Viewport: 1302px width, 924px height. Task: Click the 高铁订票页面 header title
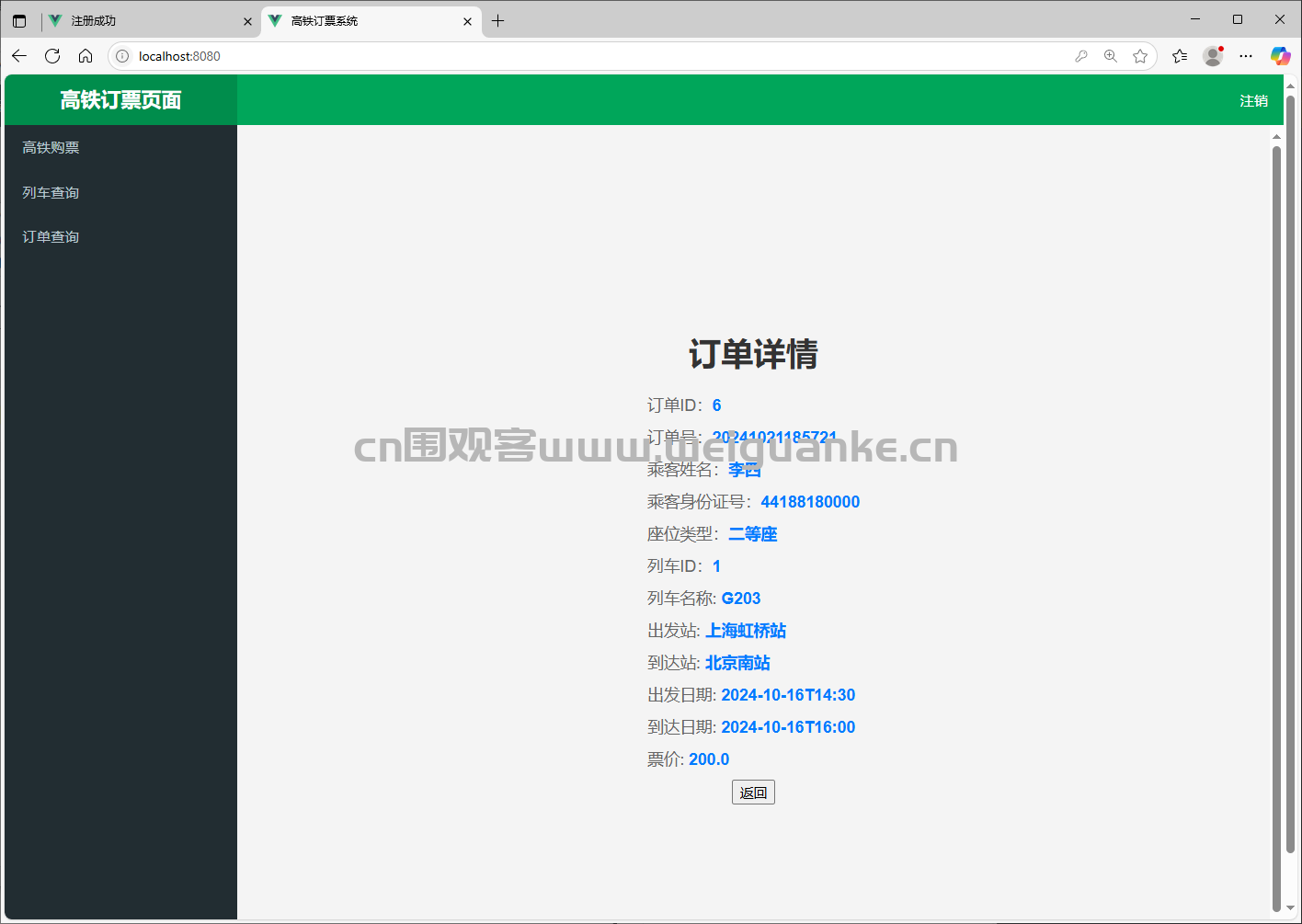120,100
